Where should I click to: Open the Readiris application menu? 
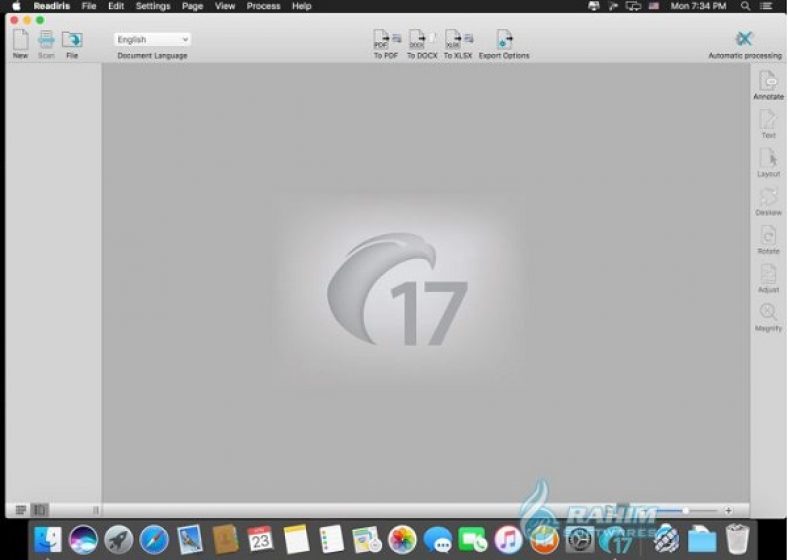click(52, 6)
